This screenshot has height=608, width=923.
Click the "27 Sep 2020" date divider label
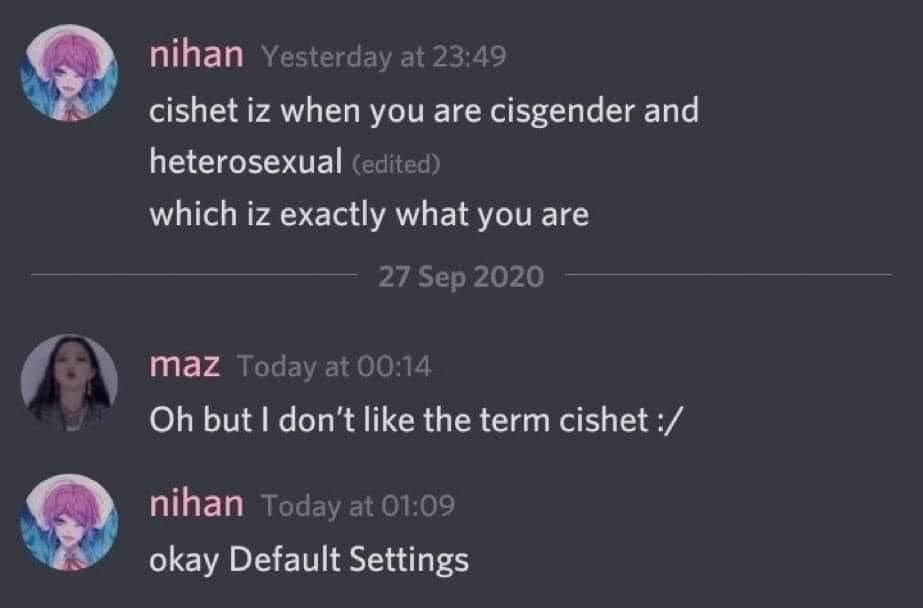461,277
